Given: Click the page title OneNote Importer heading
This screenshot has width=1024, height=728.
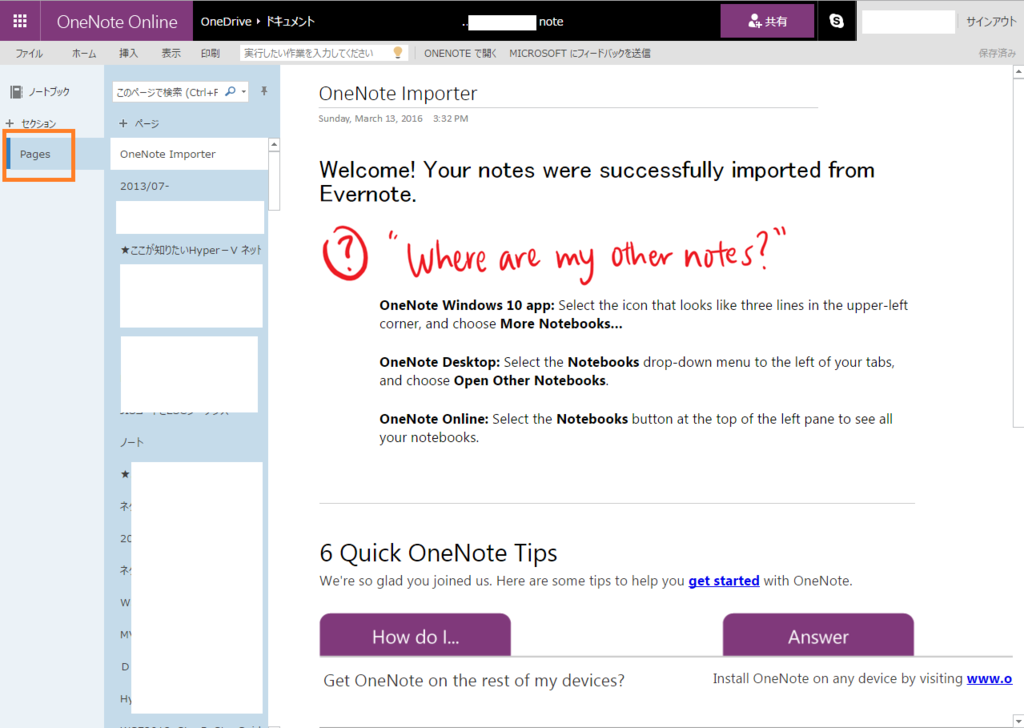Looking at the screenshot, I should click(x=398, y=93).
